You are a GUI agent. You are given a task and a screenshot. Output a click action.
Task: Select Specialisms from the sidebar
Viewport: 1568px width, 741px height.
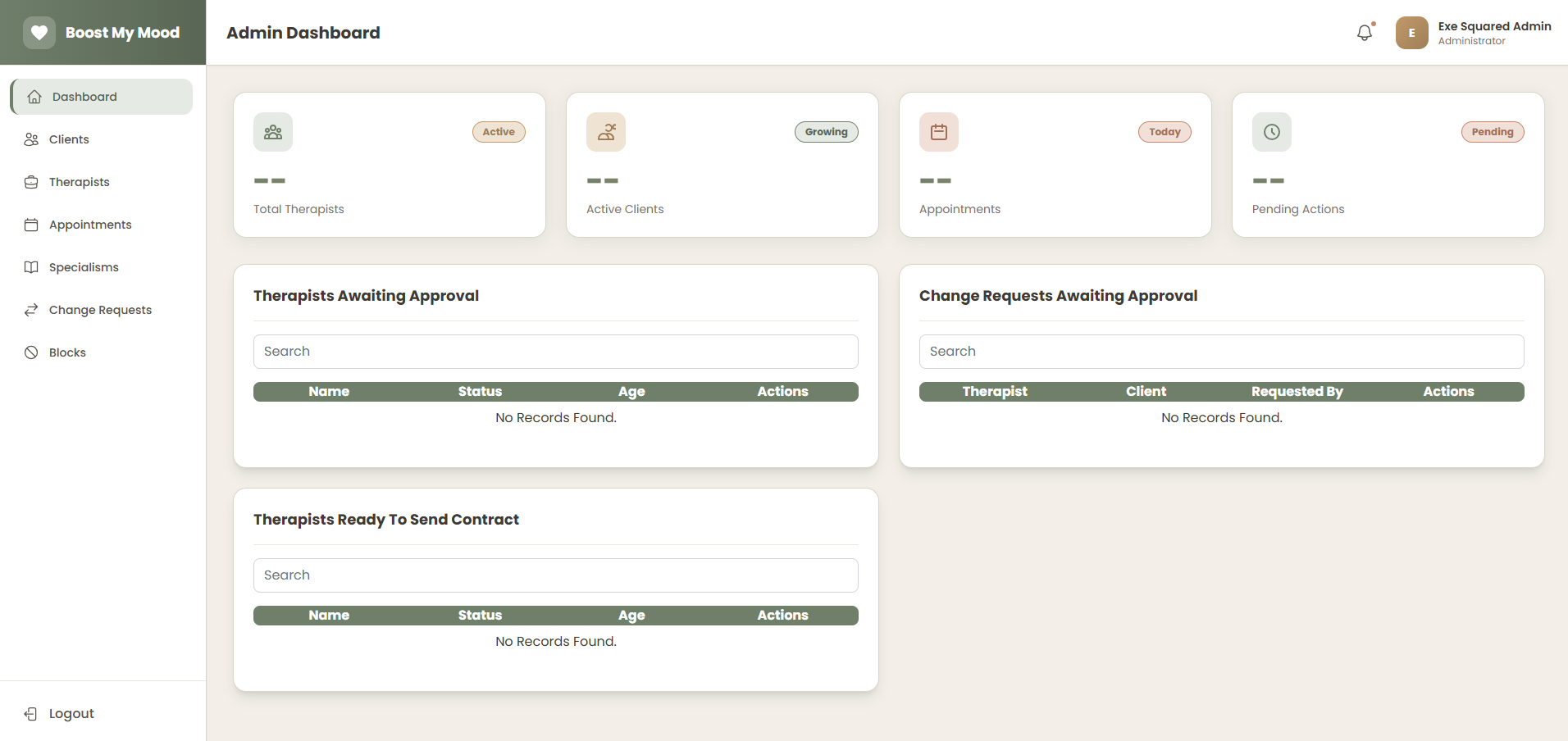[x=84, y=267]
